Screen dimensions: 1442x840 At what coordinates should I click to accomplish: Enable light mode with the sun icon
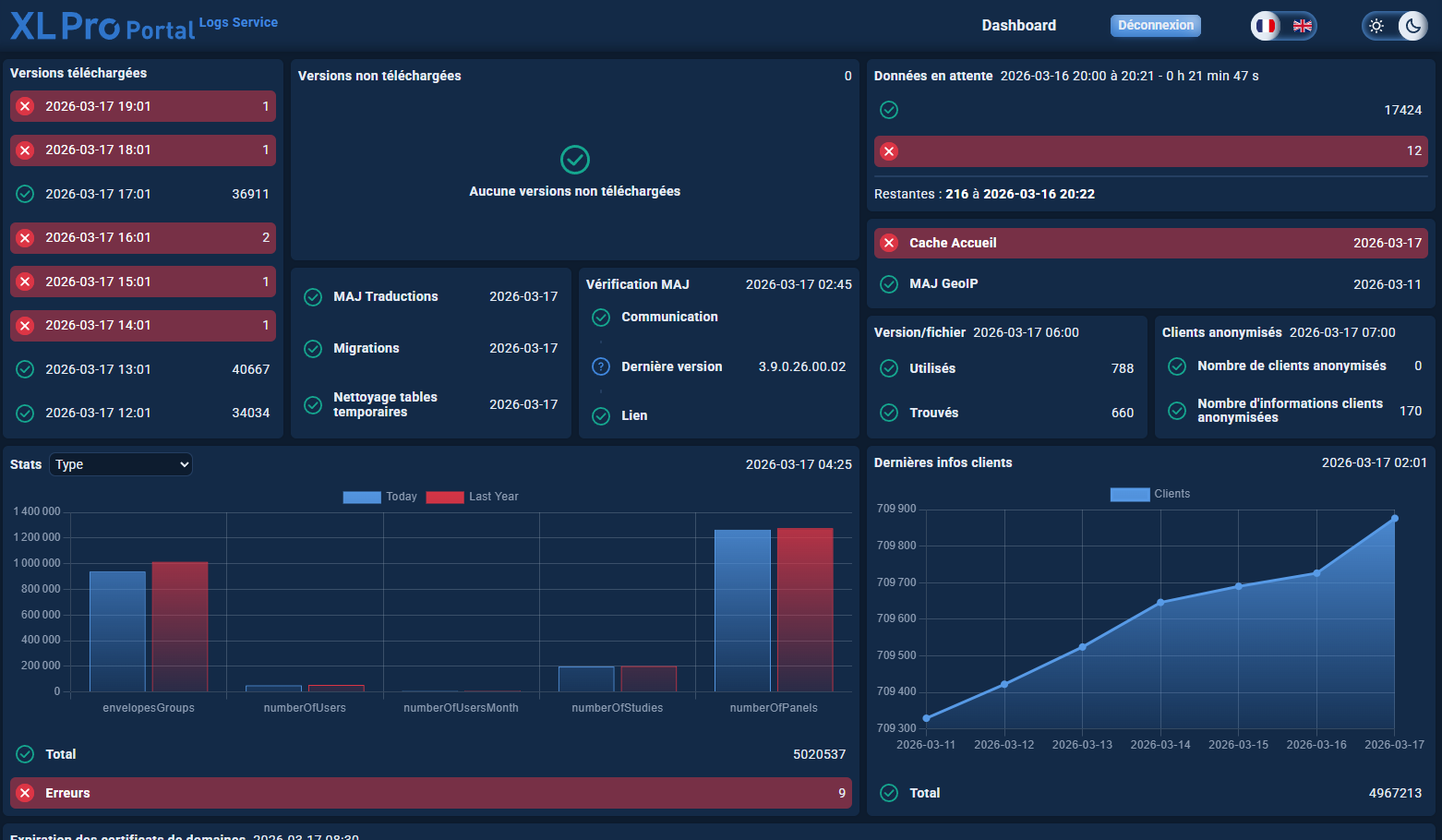1376,26
